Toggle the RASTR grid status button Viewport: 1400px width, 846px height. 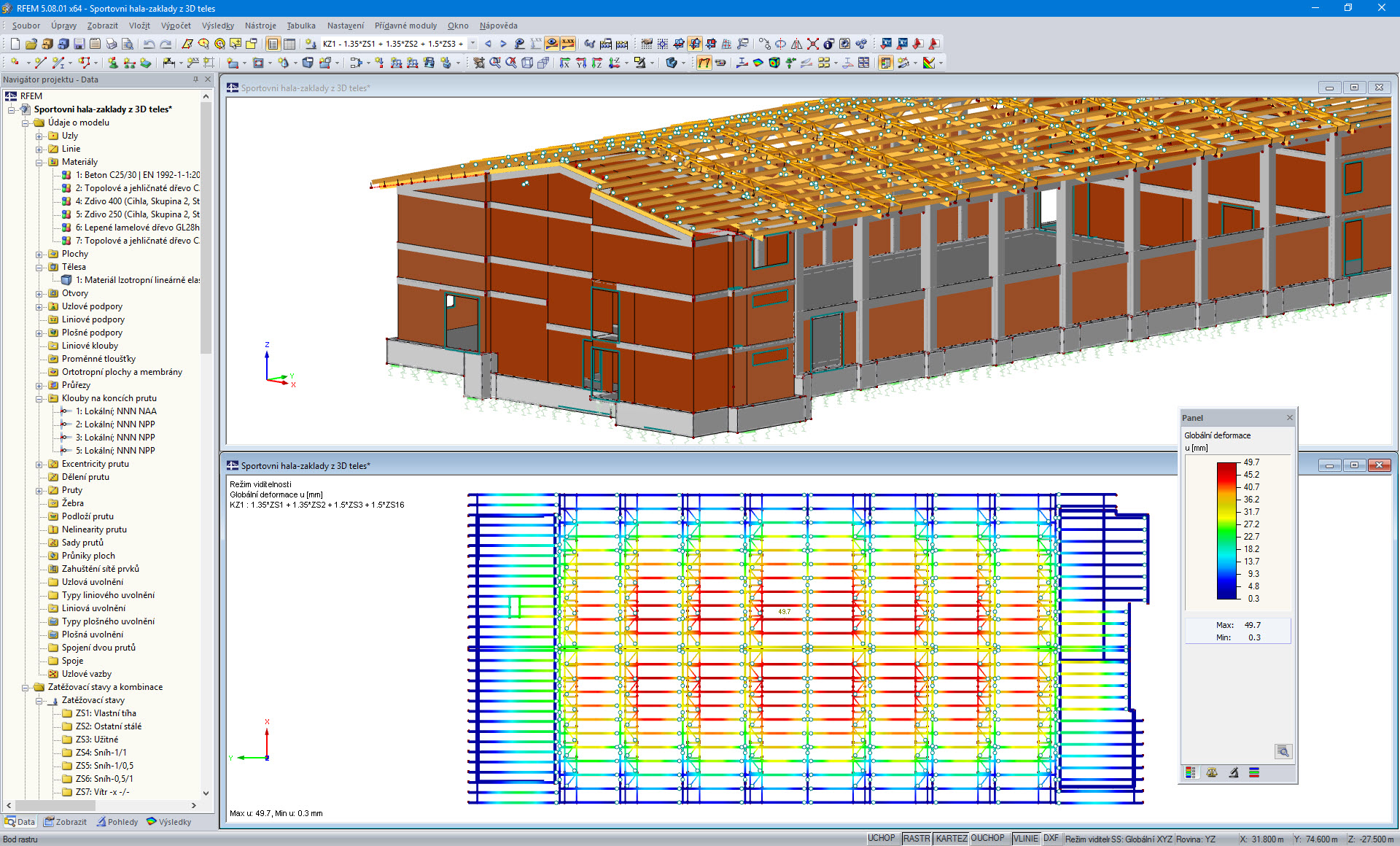[x=916, y=839]
